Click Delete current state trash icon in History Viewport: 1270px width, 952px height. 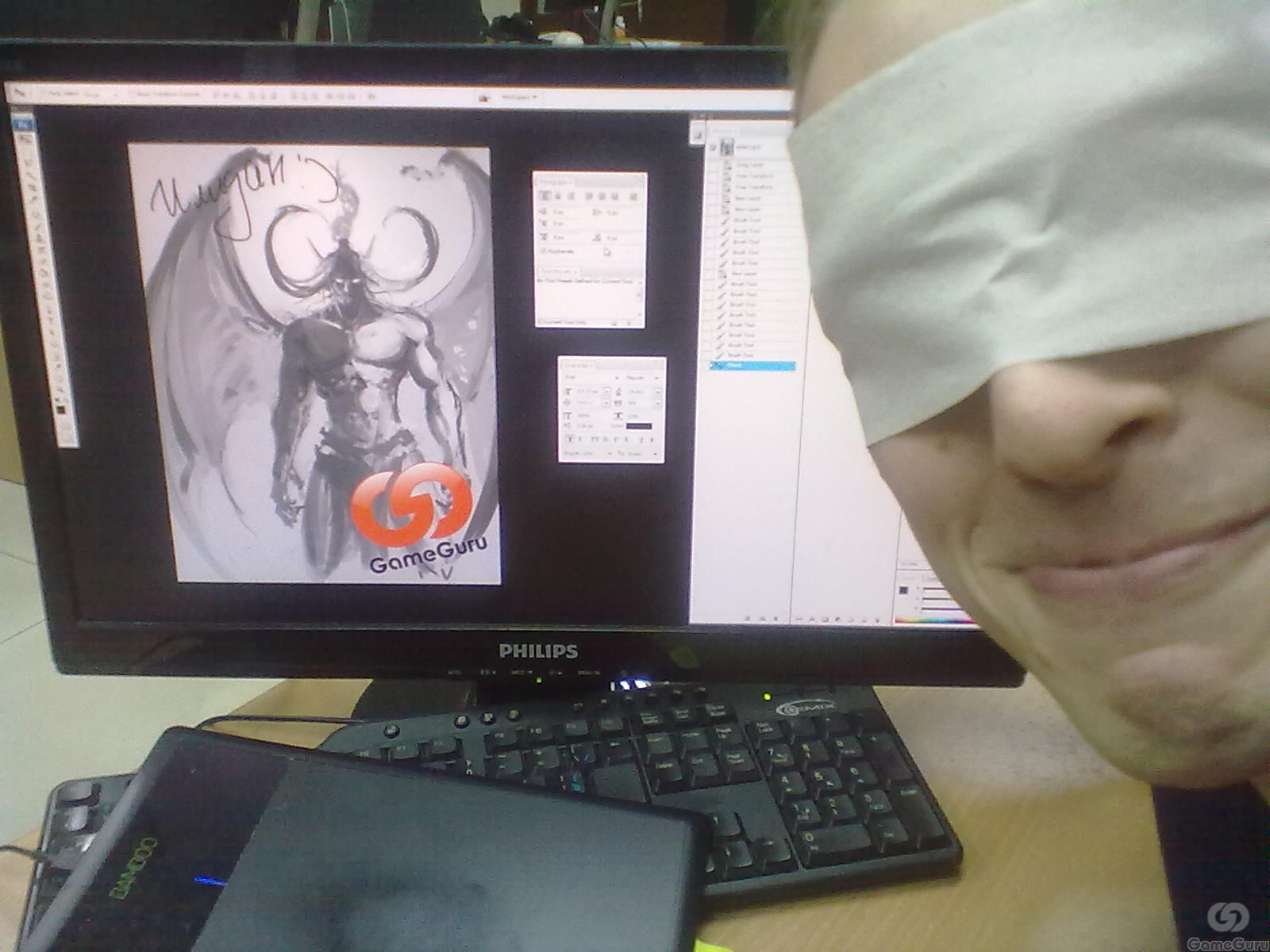point(775,617)
